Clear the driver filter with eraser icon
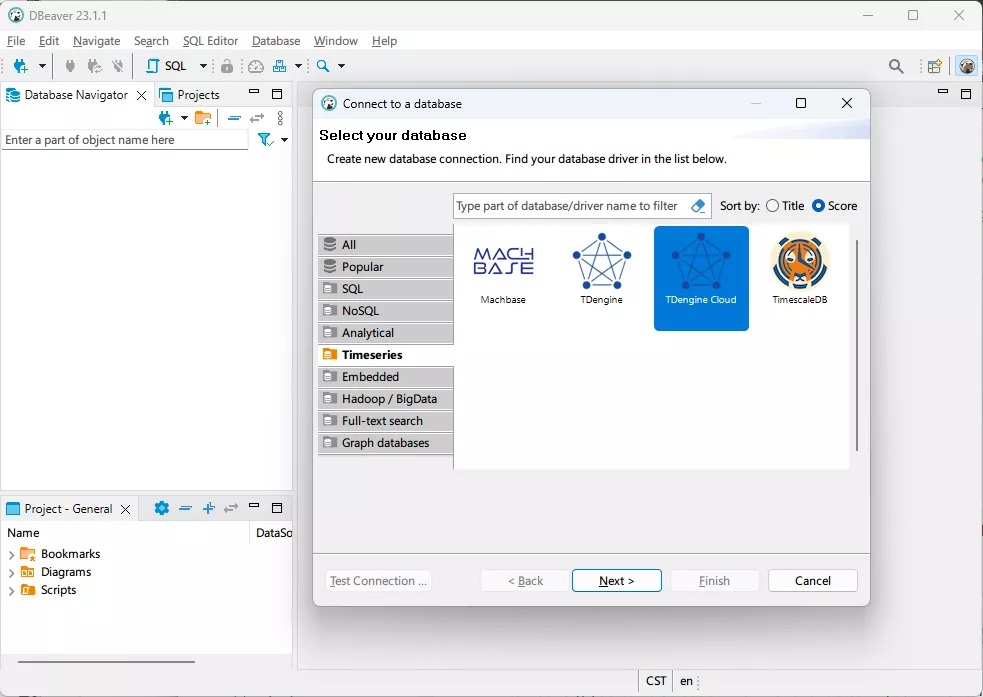983x697 pixels. [x=698, y=206]
